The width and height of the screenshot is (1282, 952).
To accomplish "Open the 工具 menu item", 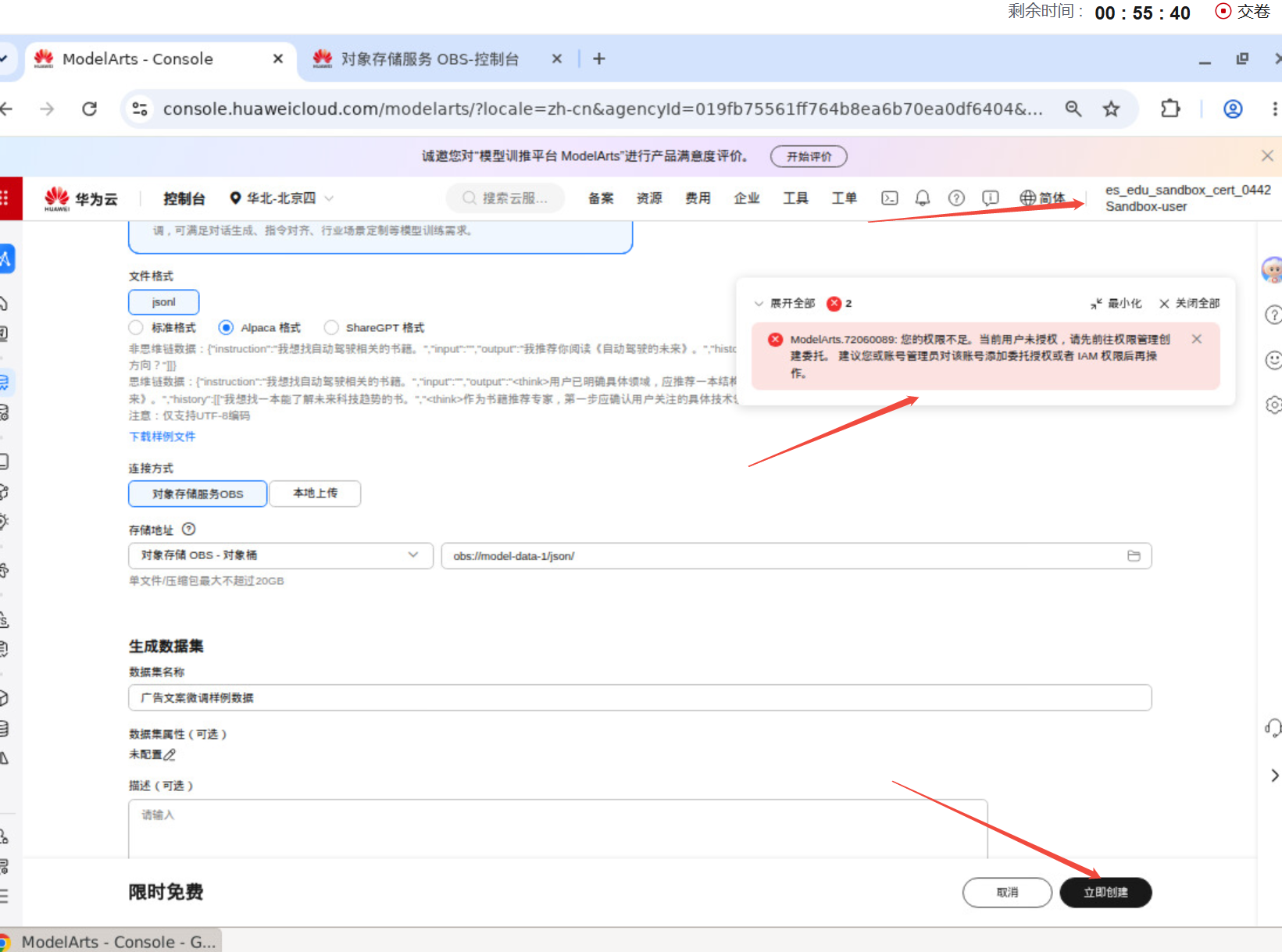I will pyautogui.click(x=795, y=198).
